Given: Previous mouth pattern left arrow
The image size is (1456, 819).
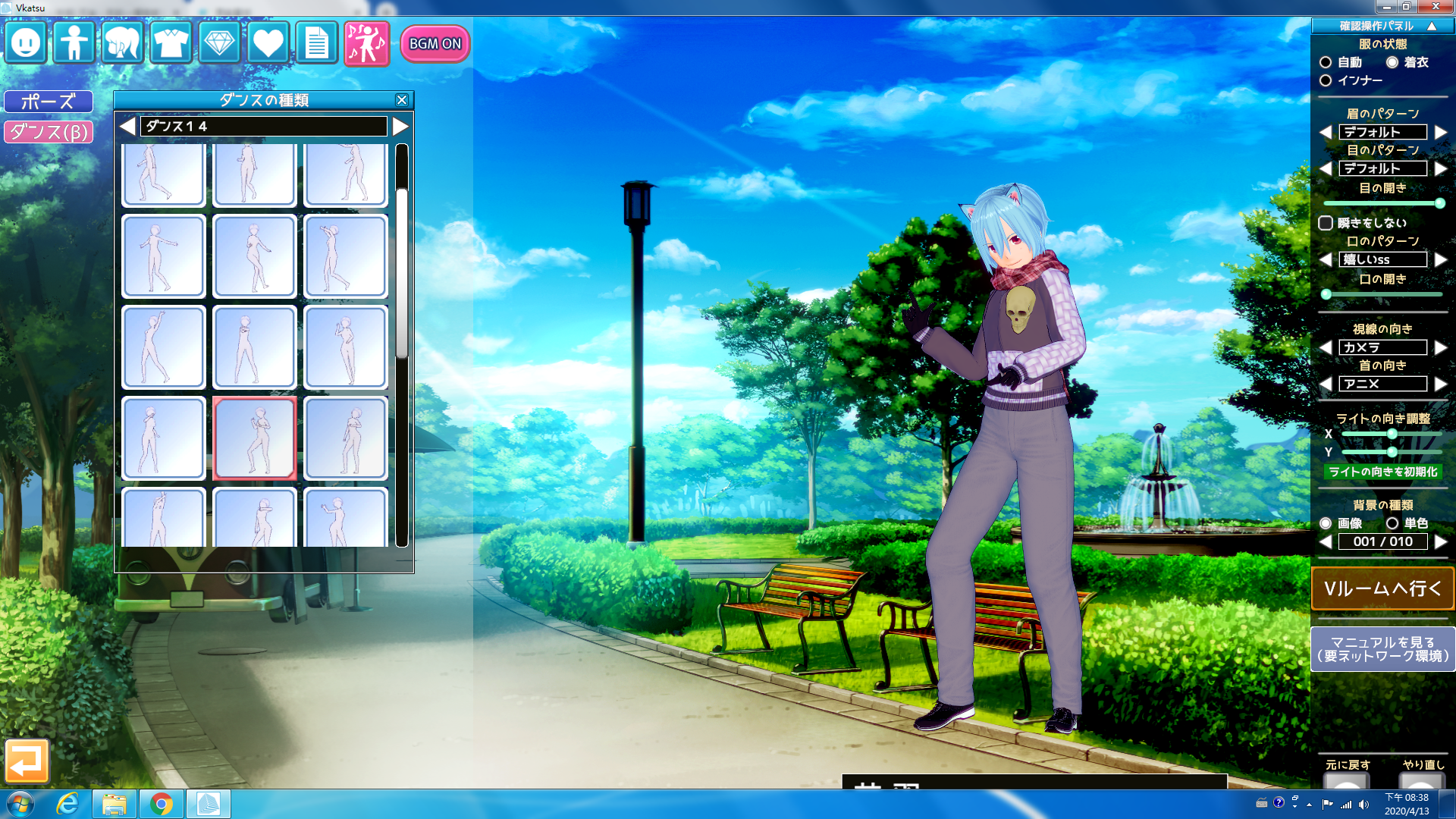Looking at the screenshot, I should 1326,259.
